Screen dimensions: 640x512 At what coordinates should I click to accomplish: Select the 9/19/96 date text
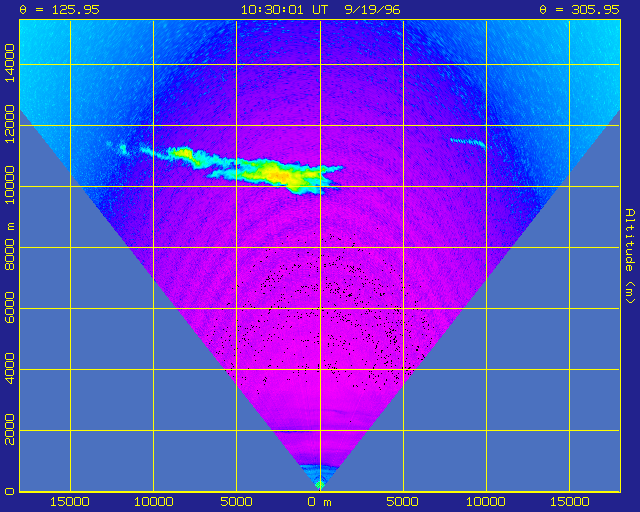pos(372,9)
